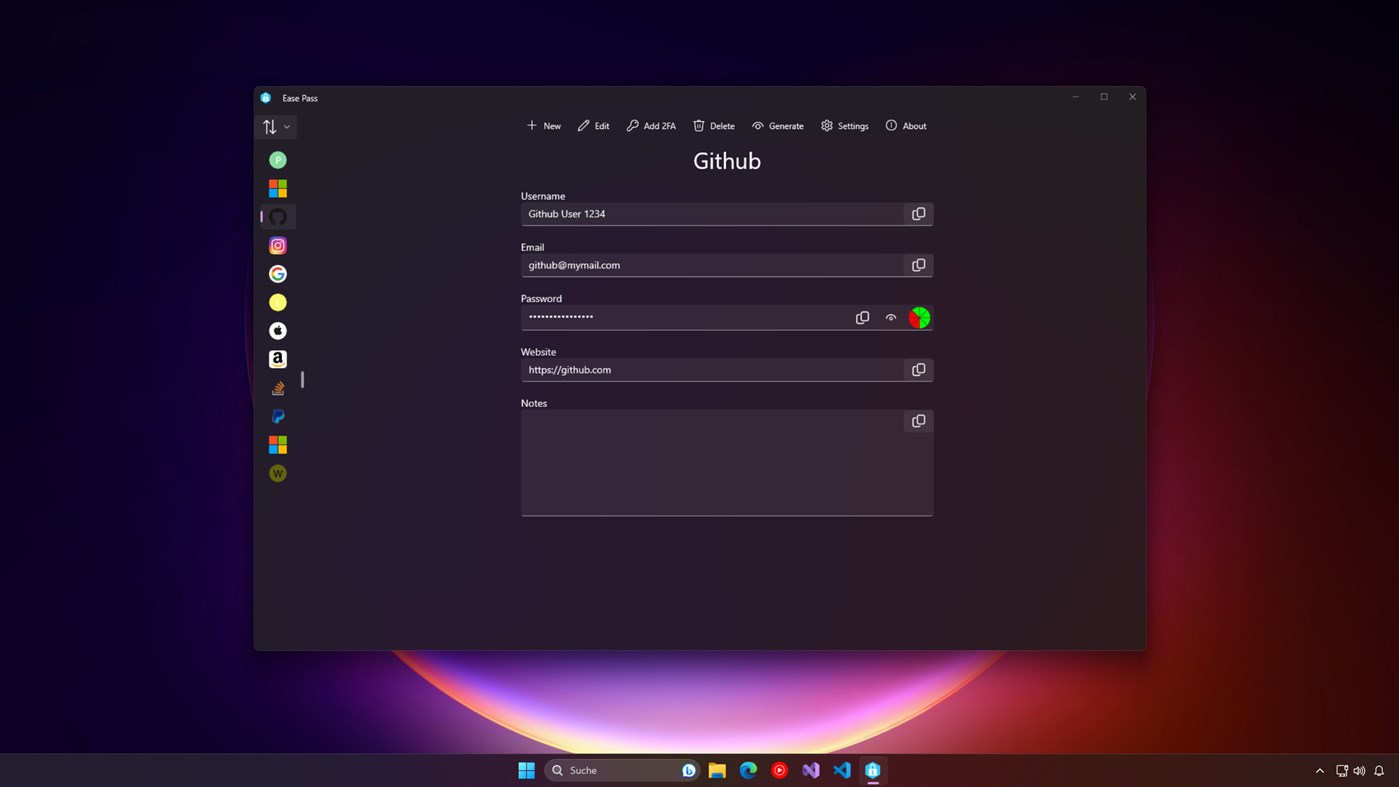1399x787 pixels.
Task: Open Ease Pass Settings
Action: click(x=845, y=126)
